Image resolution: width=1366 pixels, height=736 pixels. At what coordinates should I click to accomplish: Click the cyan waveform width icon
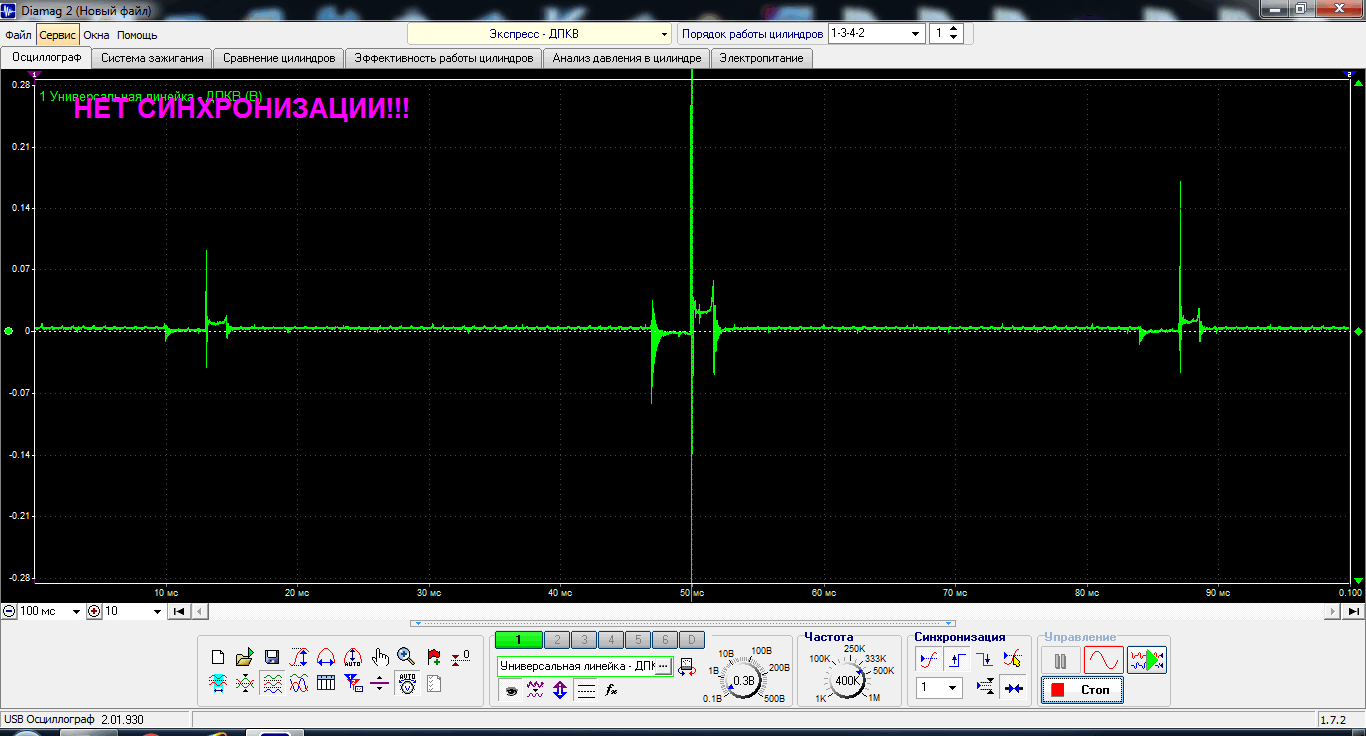point(218,683)
